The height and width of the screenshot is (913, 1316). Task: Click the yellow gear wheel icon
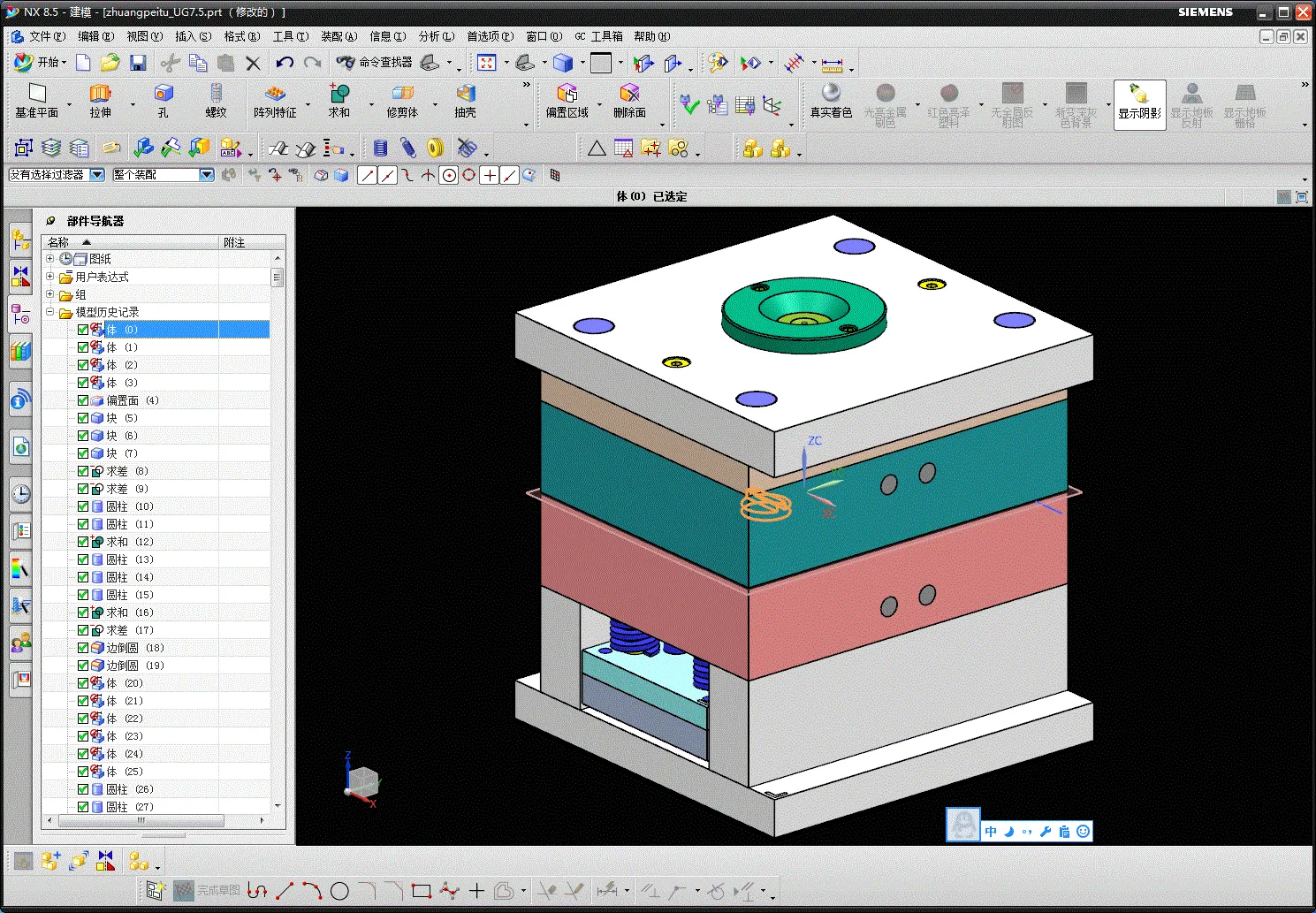tap(435, 148)
